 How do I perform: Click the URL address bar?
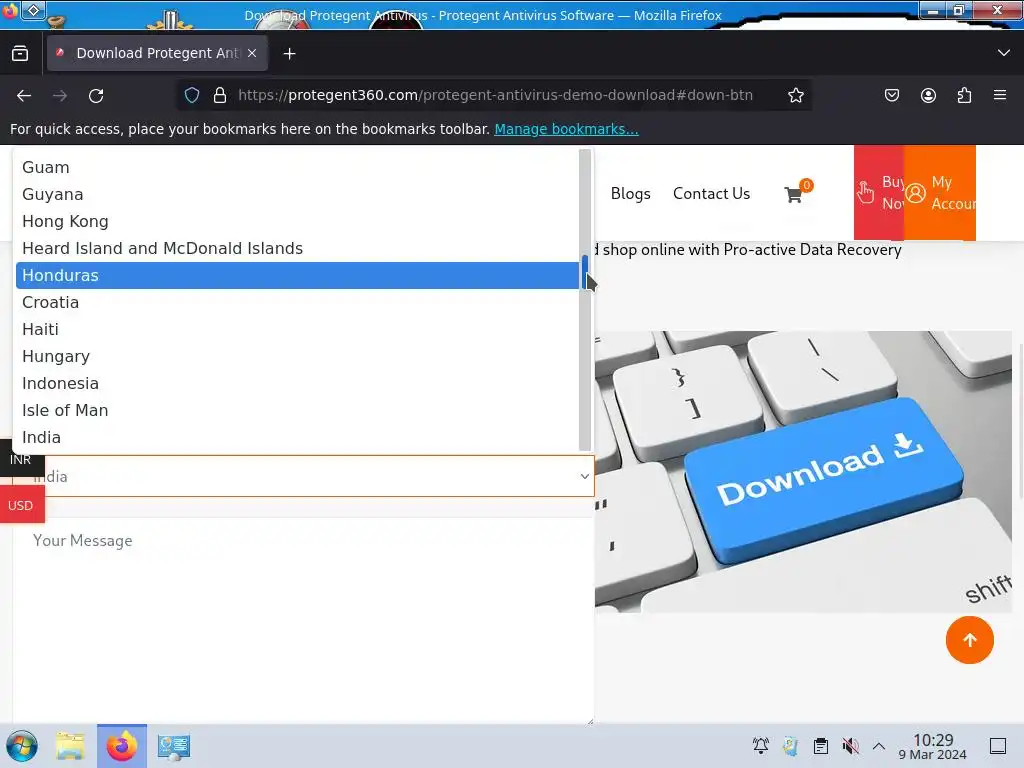tap(495, 95)
